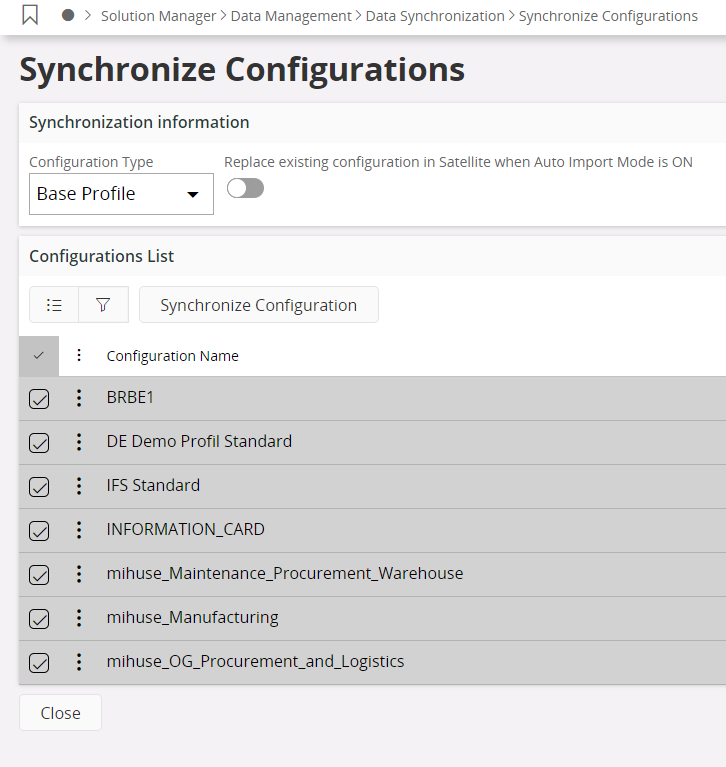The height and width of the screenshot is (767, 726).
Task: Uncheck the INFORMATION_CARD row checkbox
Action: click(39, 531)
